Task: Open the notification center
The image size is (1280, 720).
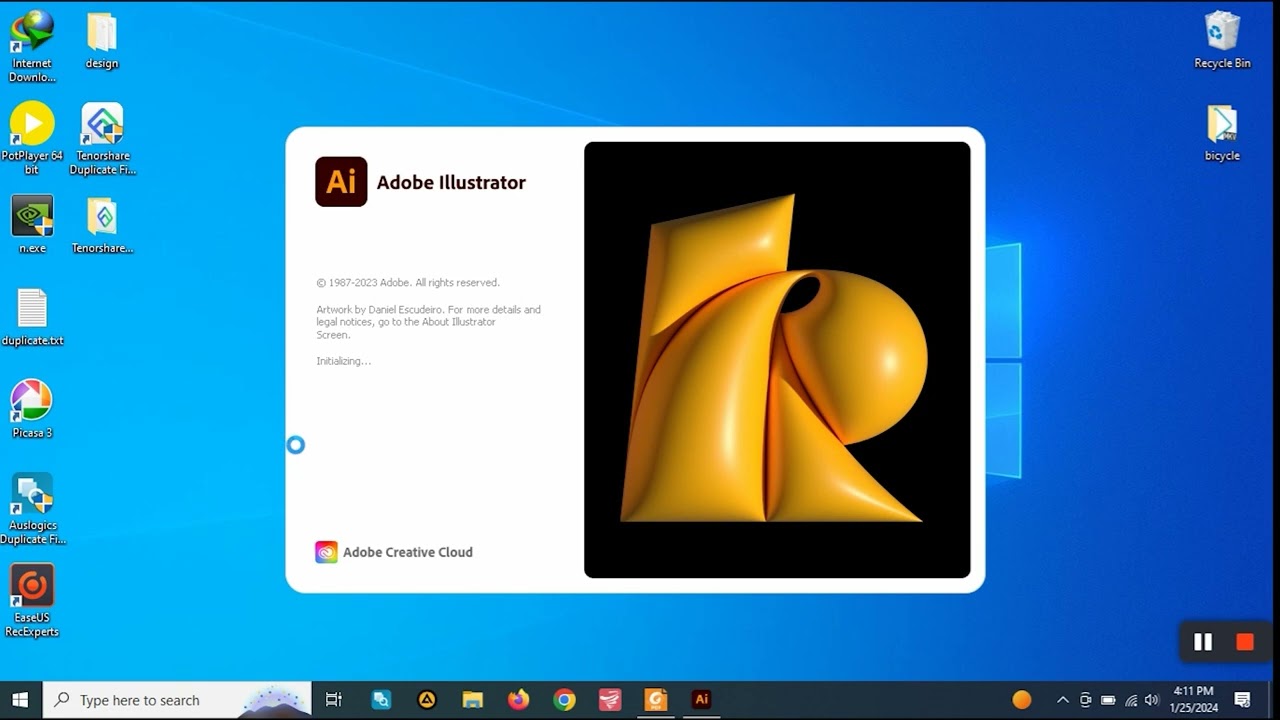Action: coord(1243,700)
